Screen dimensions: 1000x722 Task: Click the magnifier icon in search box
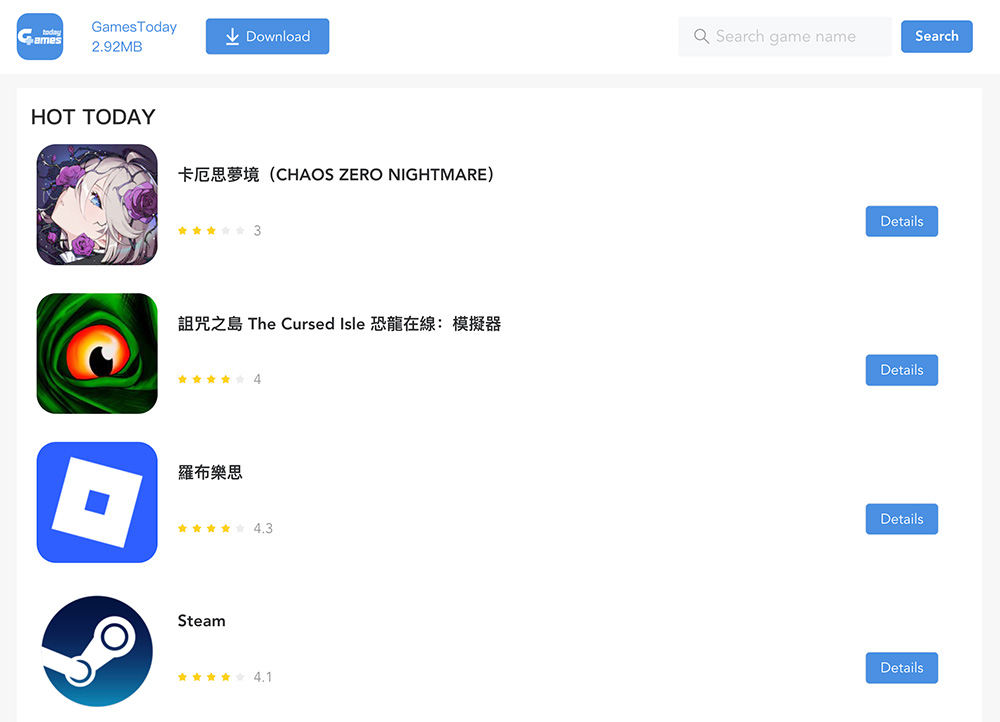(701, 36)
